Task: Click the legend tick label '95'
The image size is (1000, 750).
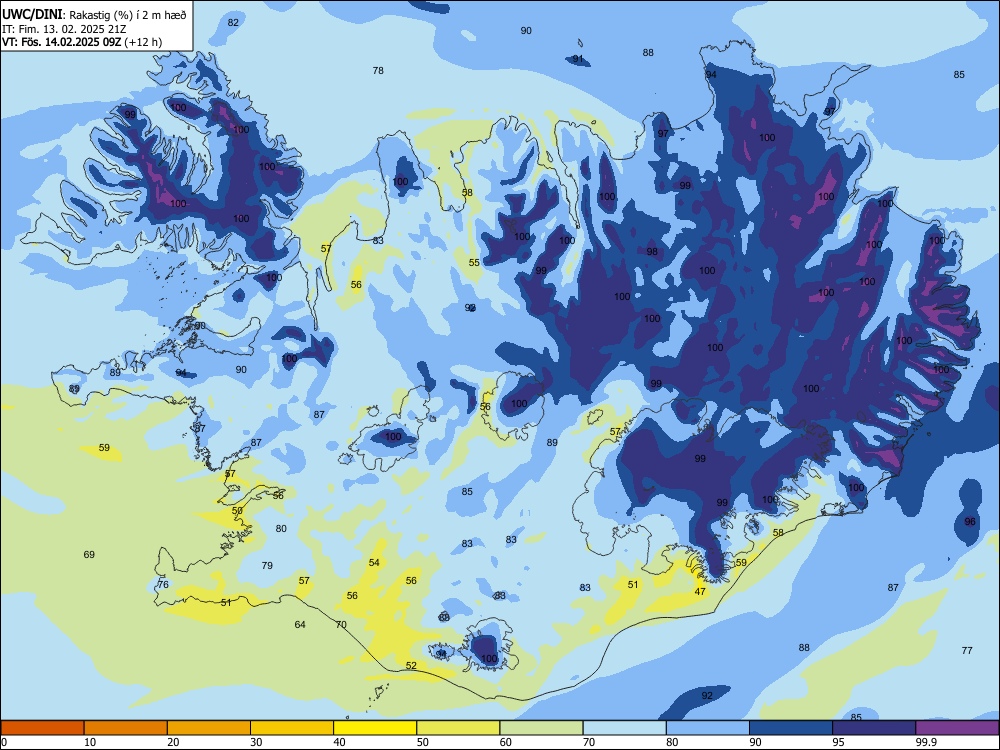Action: 838,742
